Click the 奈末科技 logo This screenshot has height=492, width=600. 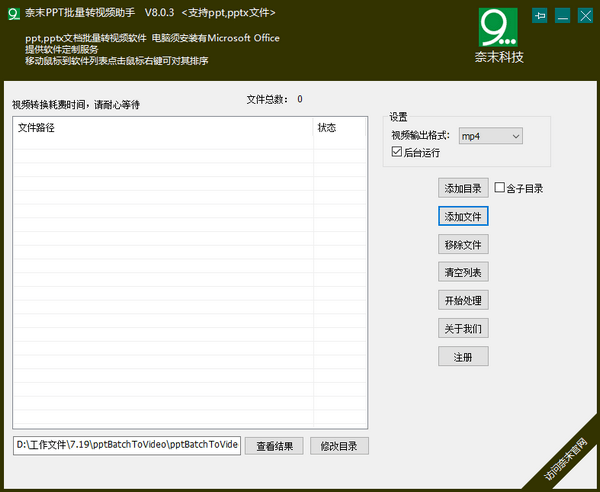(499, 35)
